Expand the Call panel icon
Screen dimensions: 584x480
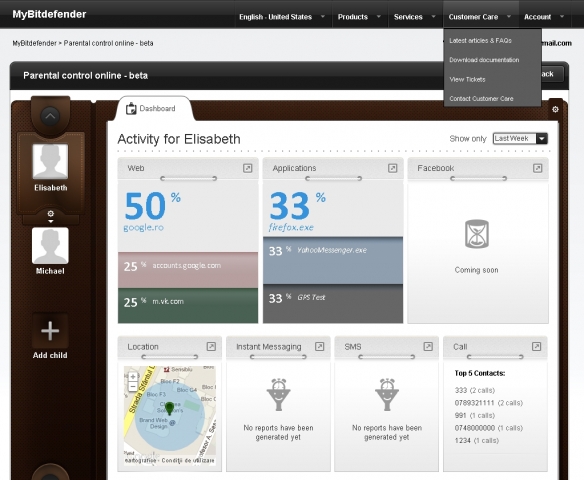point(536,347)
